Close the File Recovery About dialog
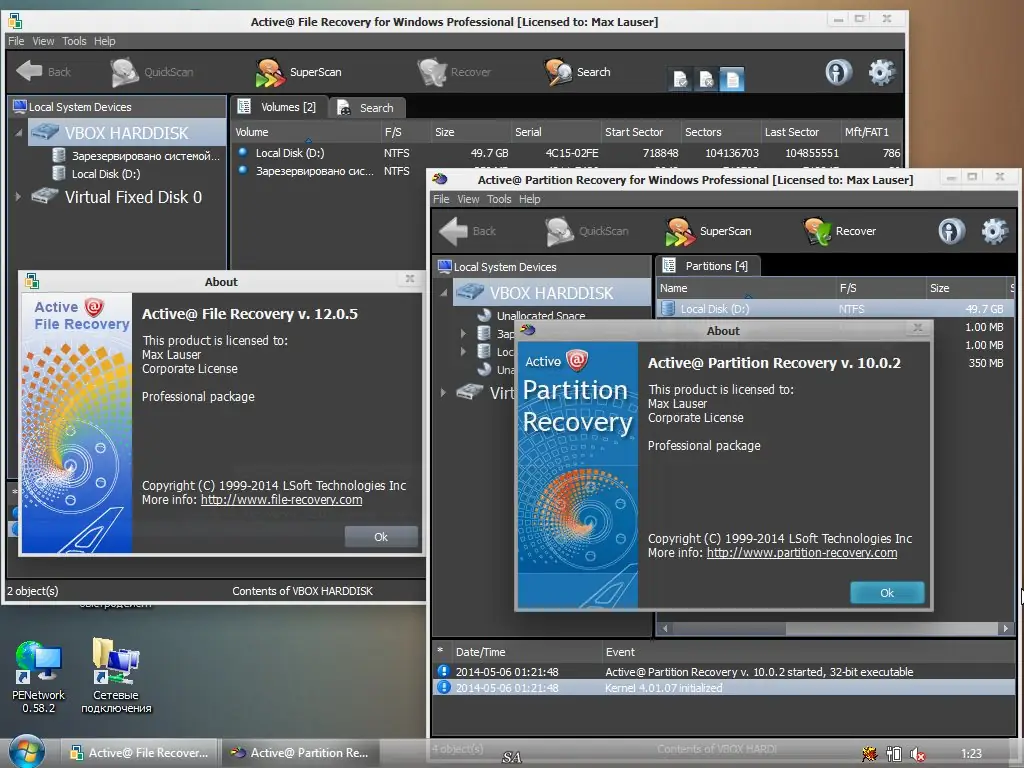Screen dimensions: 1024x768 pyautogui.click(x=410, y=279)
